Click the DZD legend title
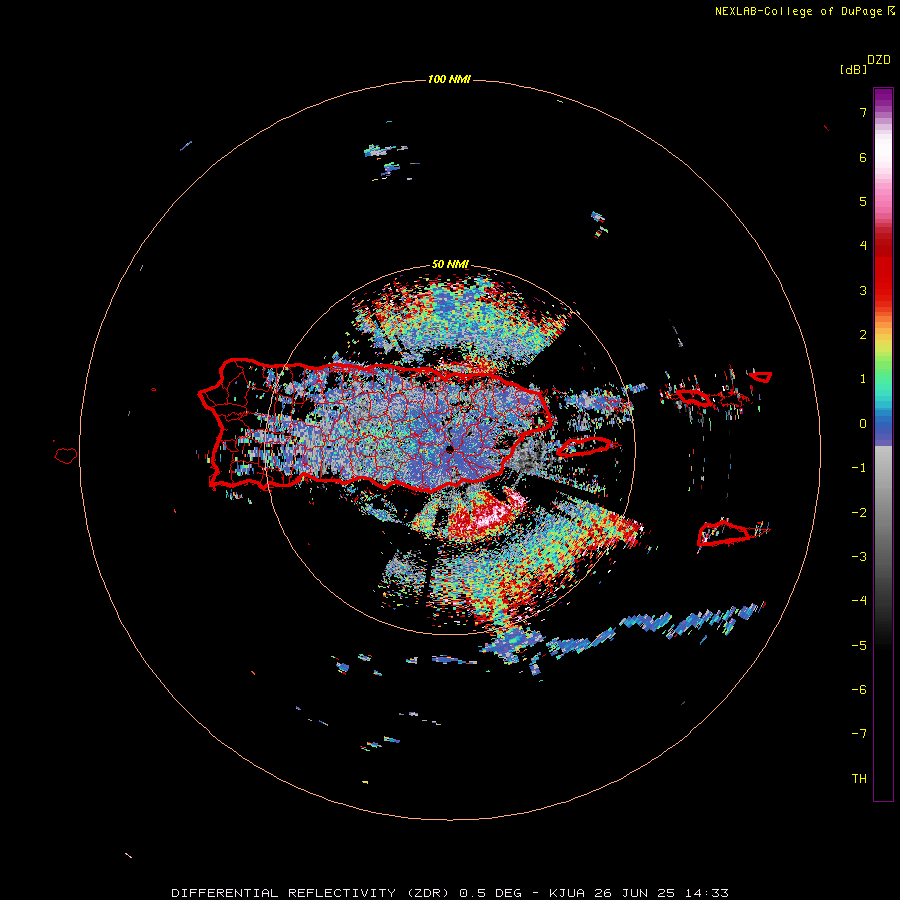The image size is (900, 900). pyautogui.click(x=879, y=60)
